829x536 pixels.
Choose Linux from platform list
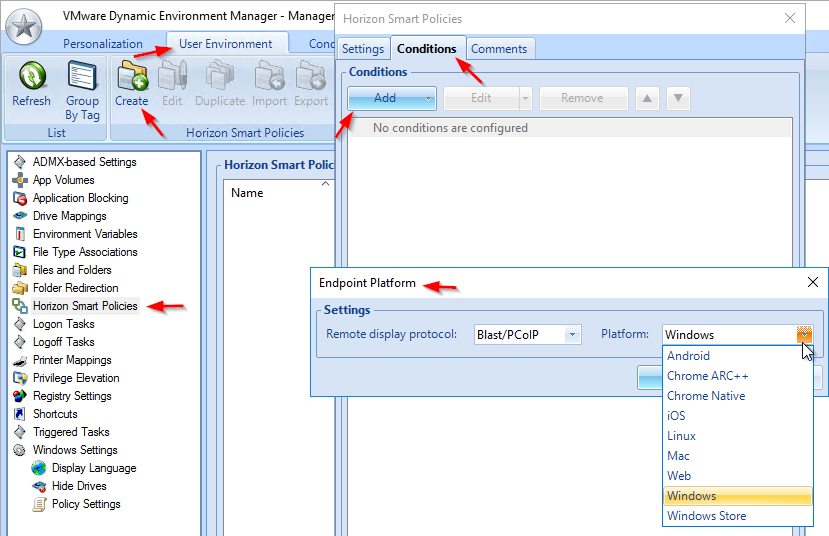[x=738, y=436]
